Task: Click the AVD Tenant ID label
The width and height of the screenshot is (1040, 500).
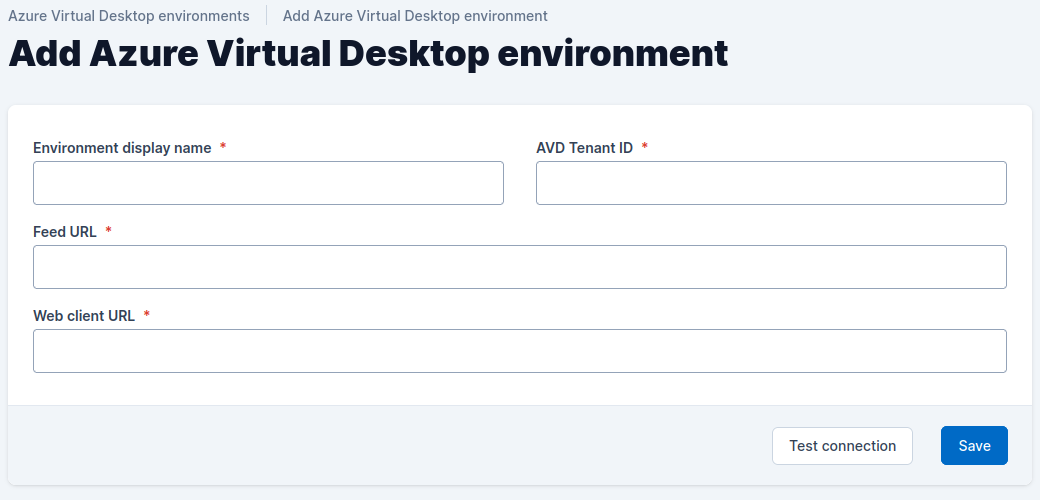Action: coord(584,148)
